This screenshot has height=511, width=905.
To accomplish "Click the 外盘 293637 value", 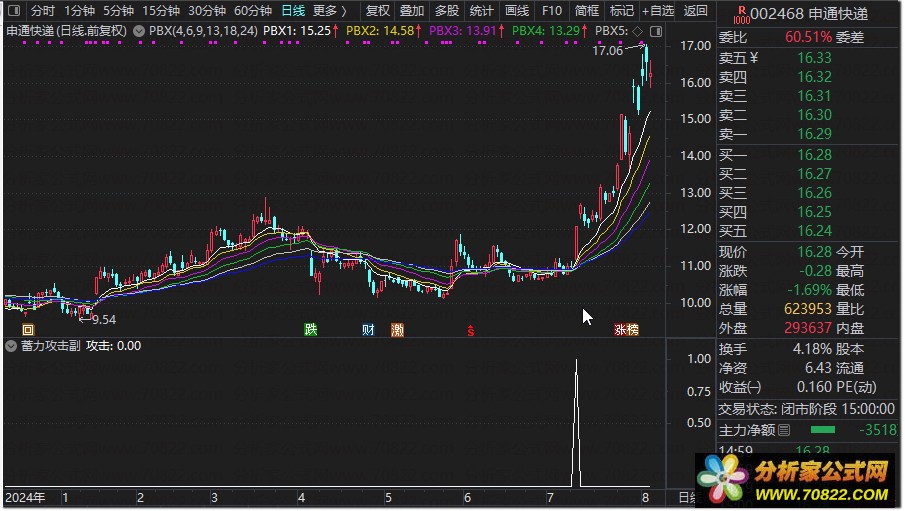I will 807,329.
